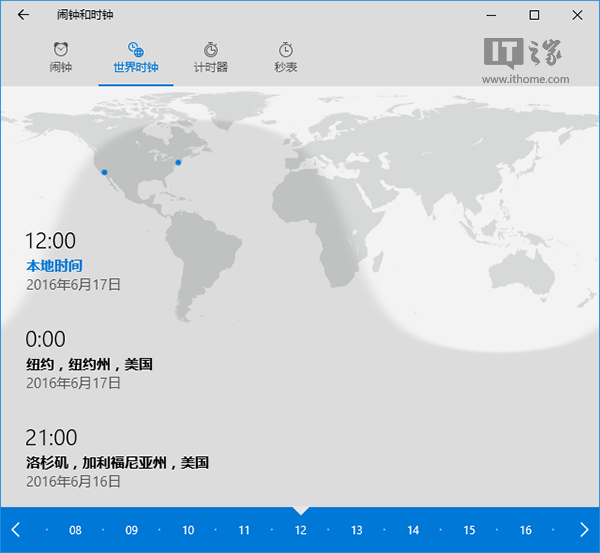This screenshot has width=600, height=553.
Task: Move the timeline to earlier hours with left arrow
Action: [x=16, y=530]
